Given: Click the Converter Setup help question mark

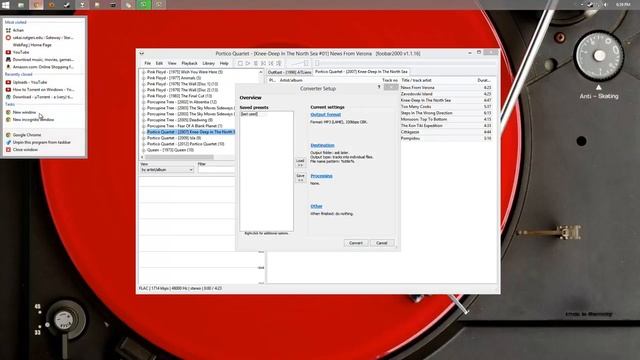Looking at the screenshot, I should 379,87.
